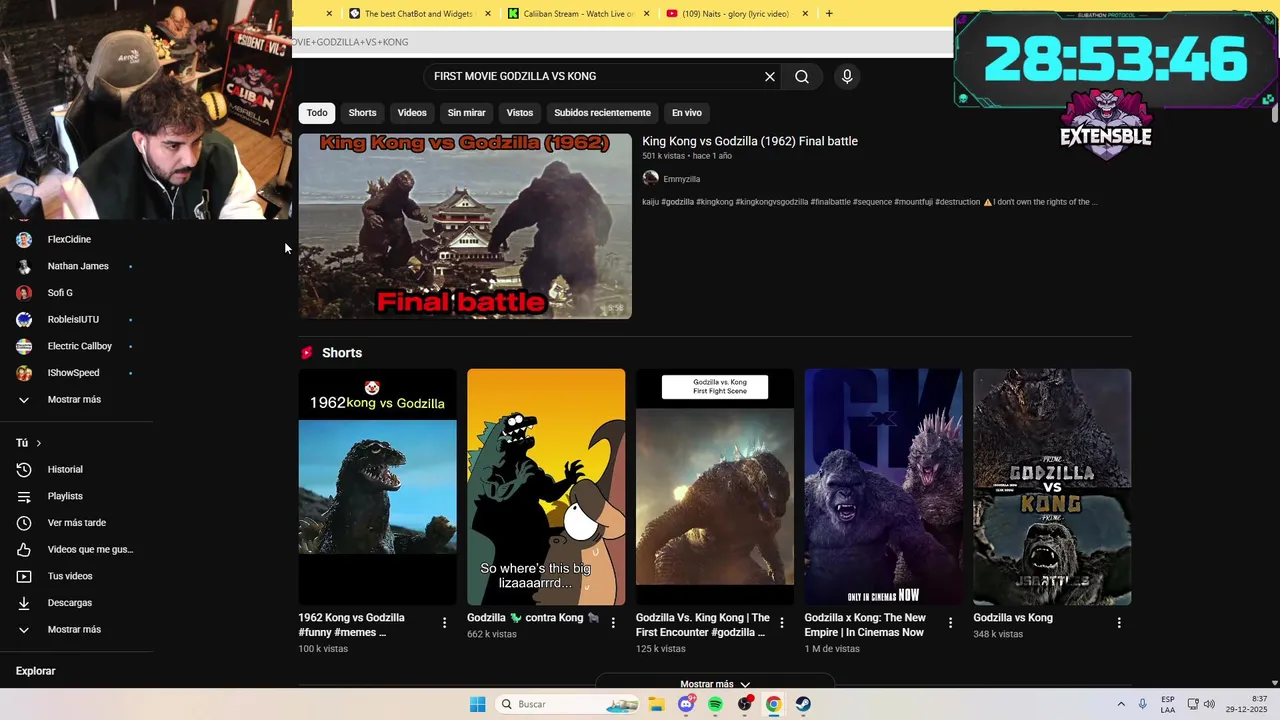Close the Naits - glory browser tab
Image resolution: width=1280 pixels, height=720 pixels.
pyautogui.click(x=806, y=14)
